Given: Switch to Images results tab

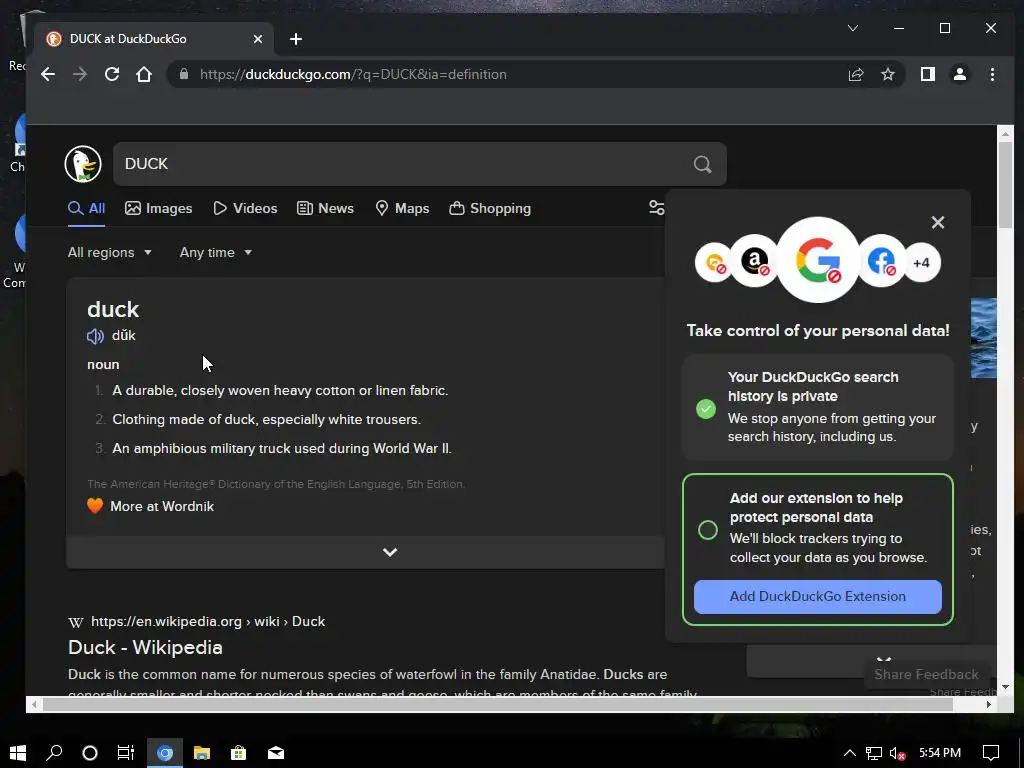Looking at the screenshot, I should click(x=159, y=208).
